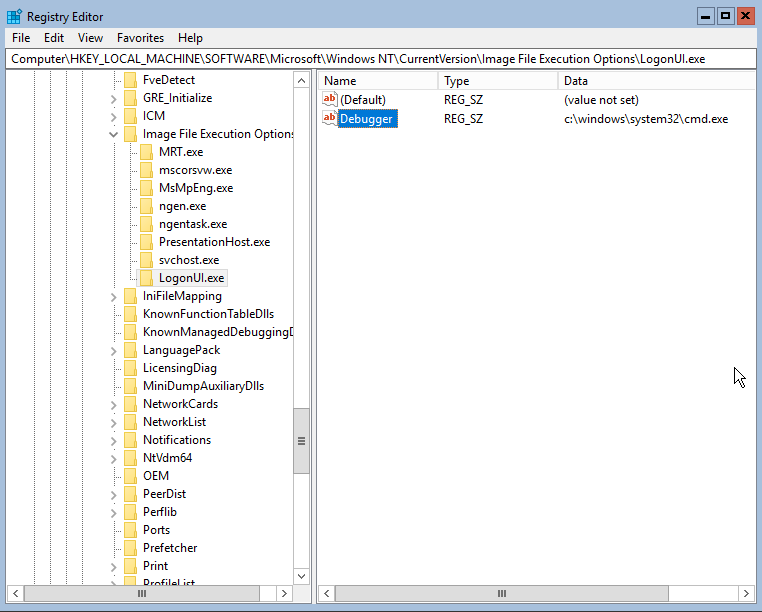Open the File menu
Image resolution: width=762 pixels, height=612 pixels.
click(x=21, y=38)
